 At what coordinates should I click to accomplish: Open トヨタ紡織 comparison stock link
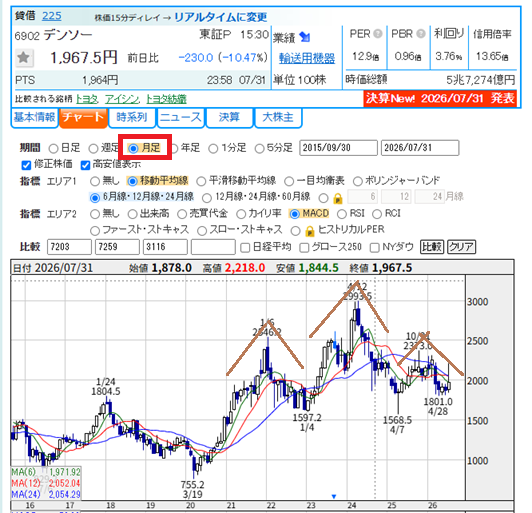click(x=166, y=99)
